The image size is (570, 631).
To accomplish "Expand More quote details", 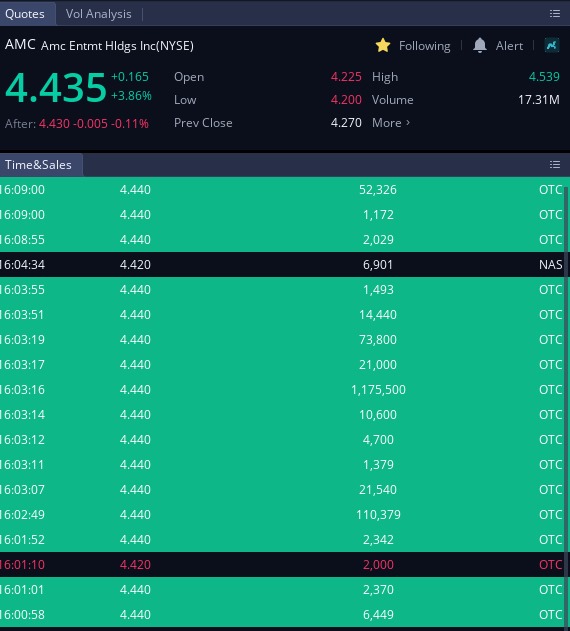I will (x=391, y=123).
